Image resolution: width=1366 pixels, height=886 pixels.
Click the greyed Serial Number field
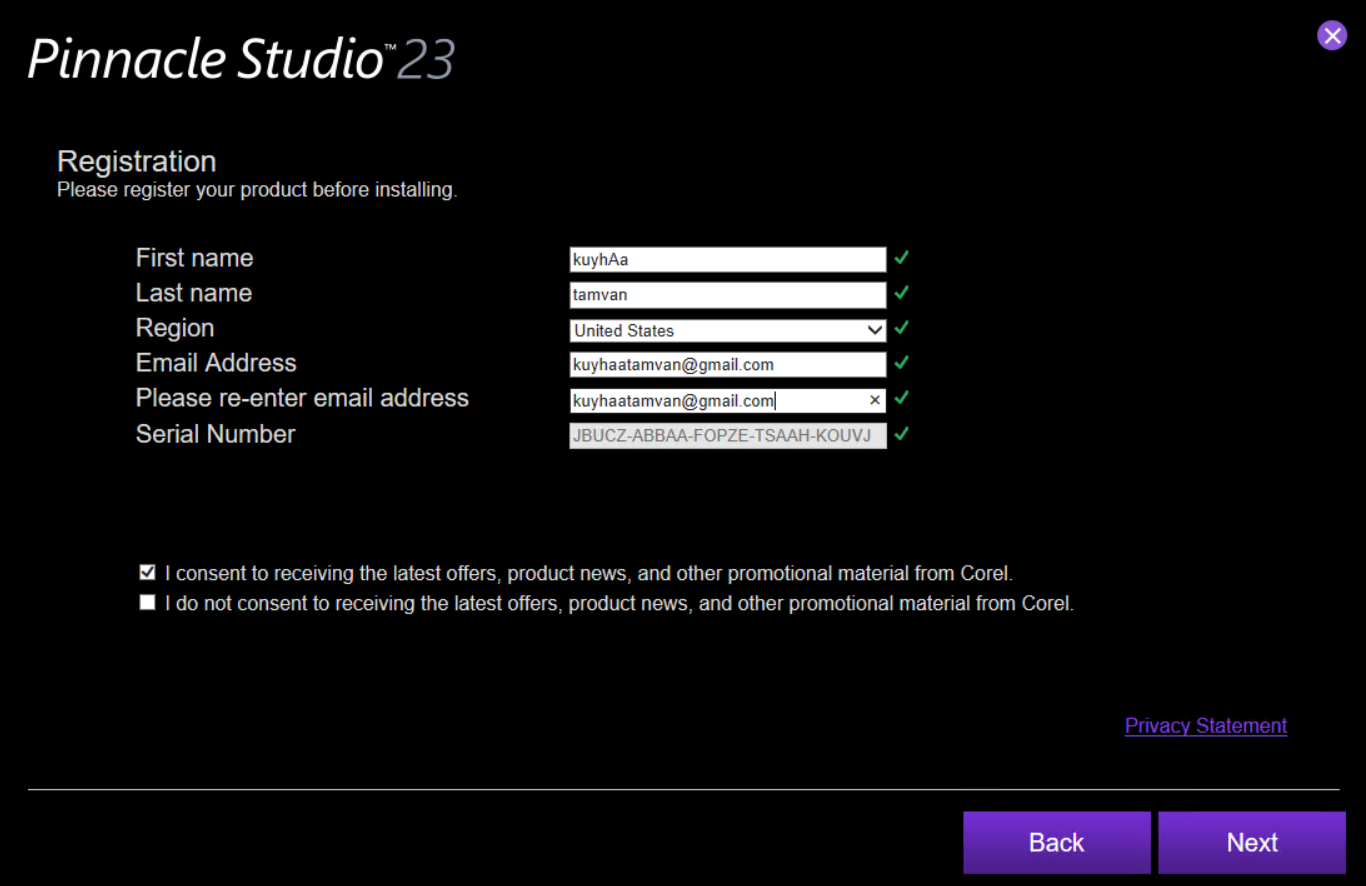click(728, 436)
